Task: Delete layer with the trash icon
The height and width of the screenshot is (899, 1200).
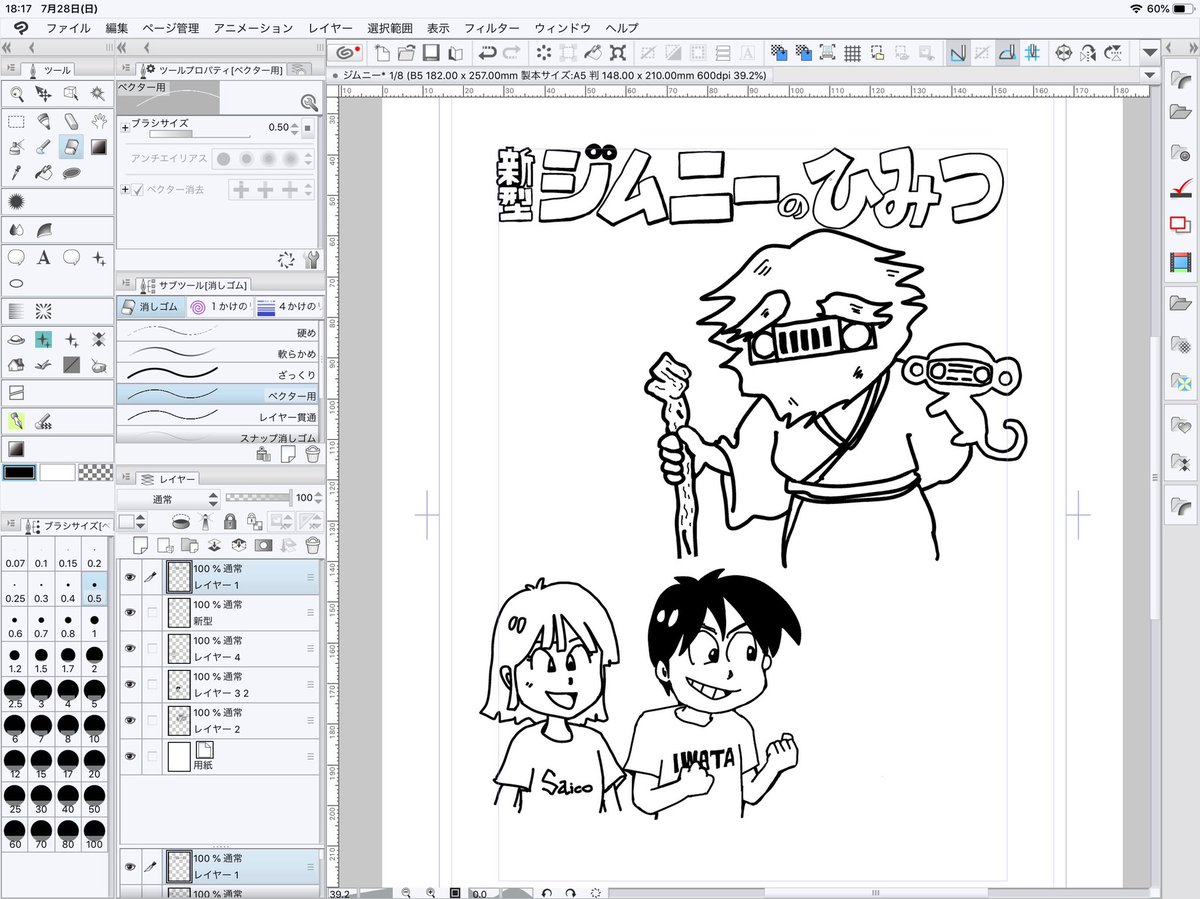Action: tap(312, 545)
